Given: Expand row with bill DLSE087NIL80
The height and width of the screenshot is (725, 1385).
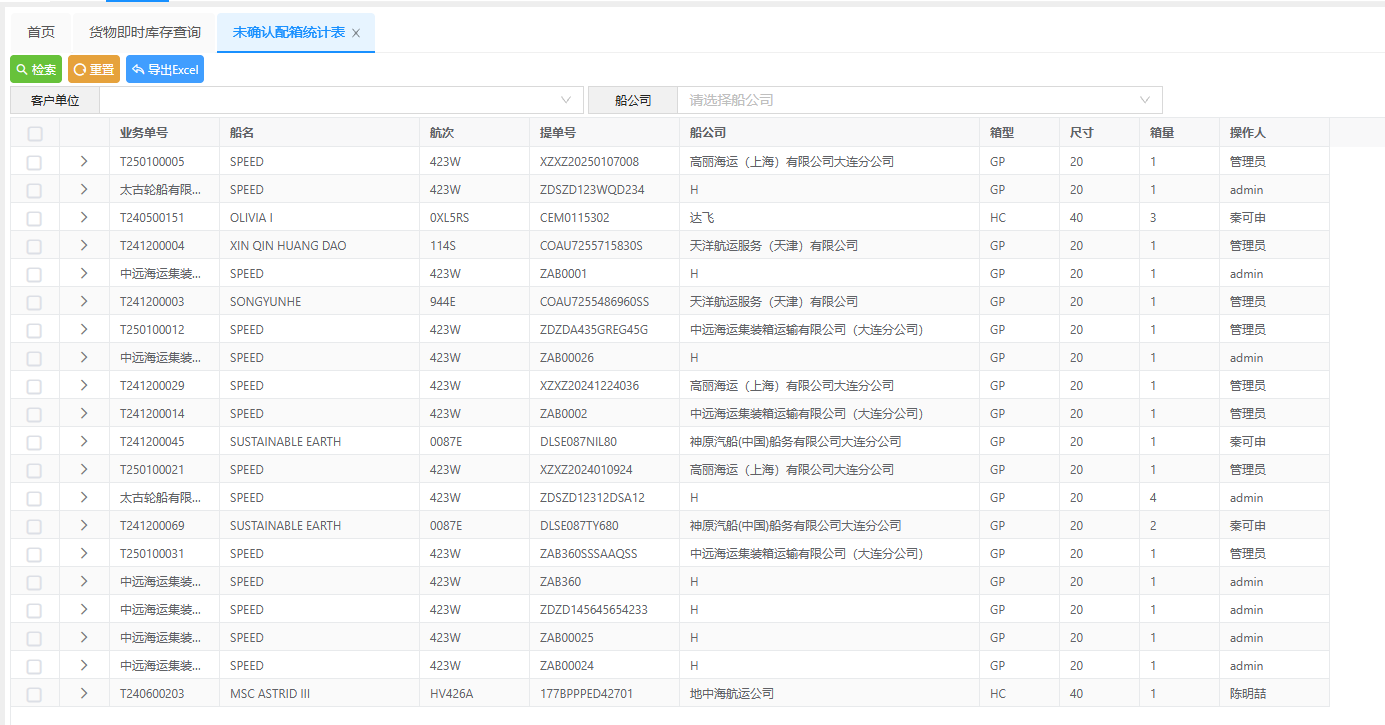Looking at the screenshot, I should (x=84, y=442).
